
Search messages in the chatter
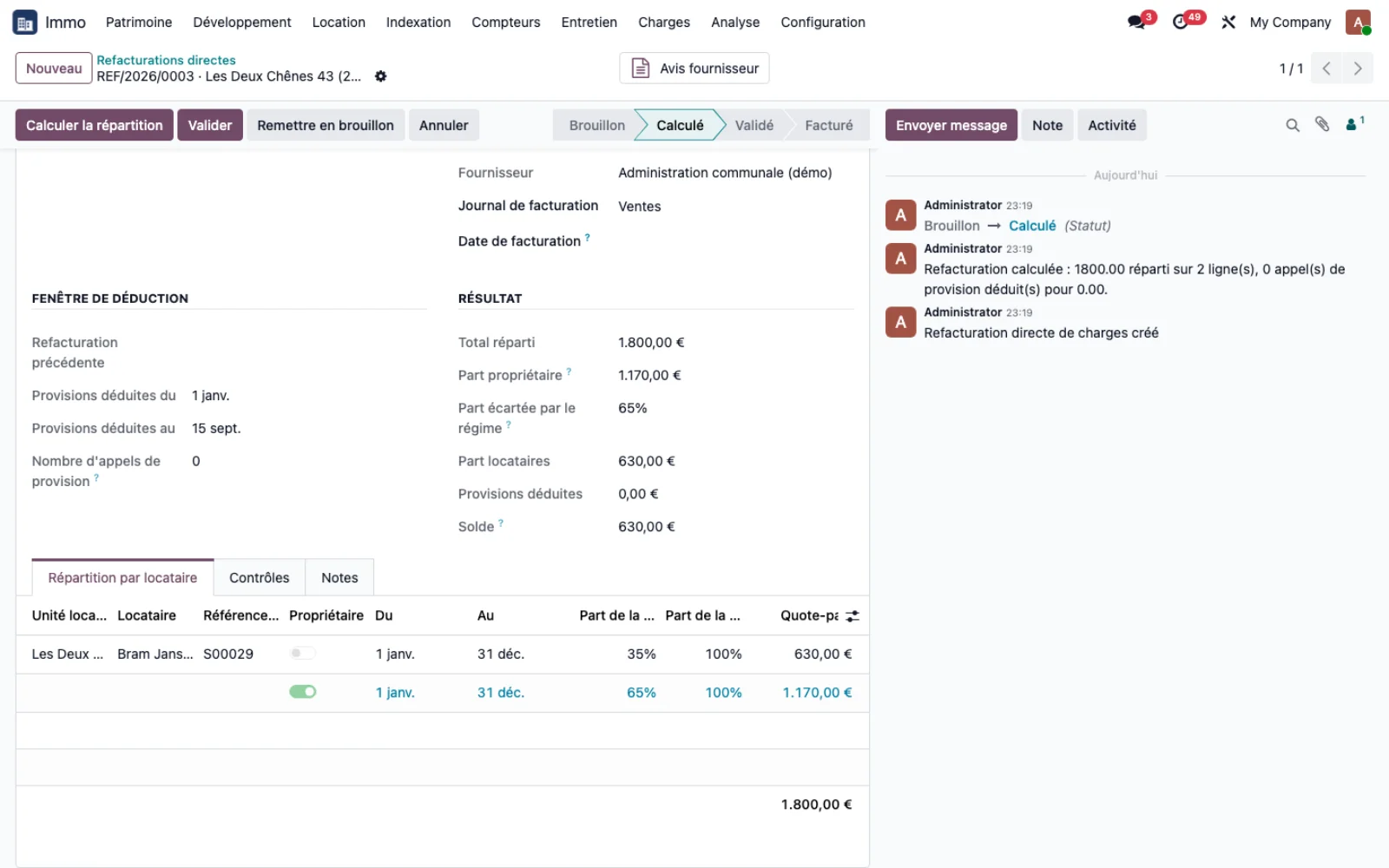coord(1293,125)
